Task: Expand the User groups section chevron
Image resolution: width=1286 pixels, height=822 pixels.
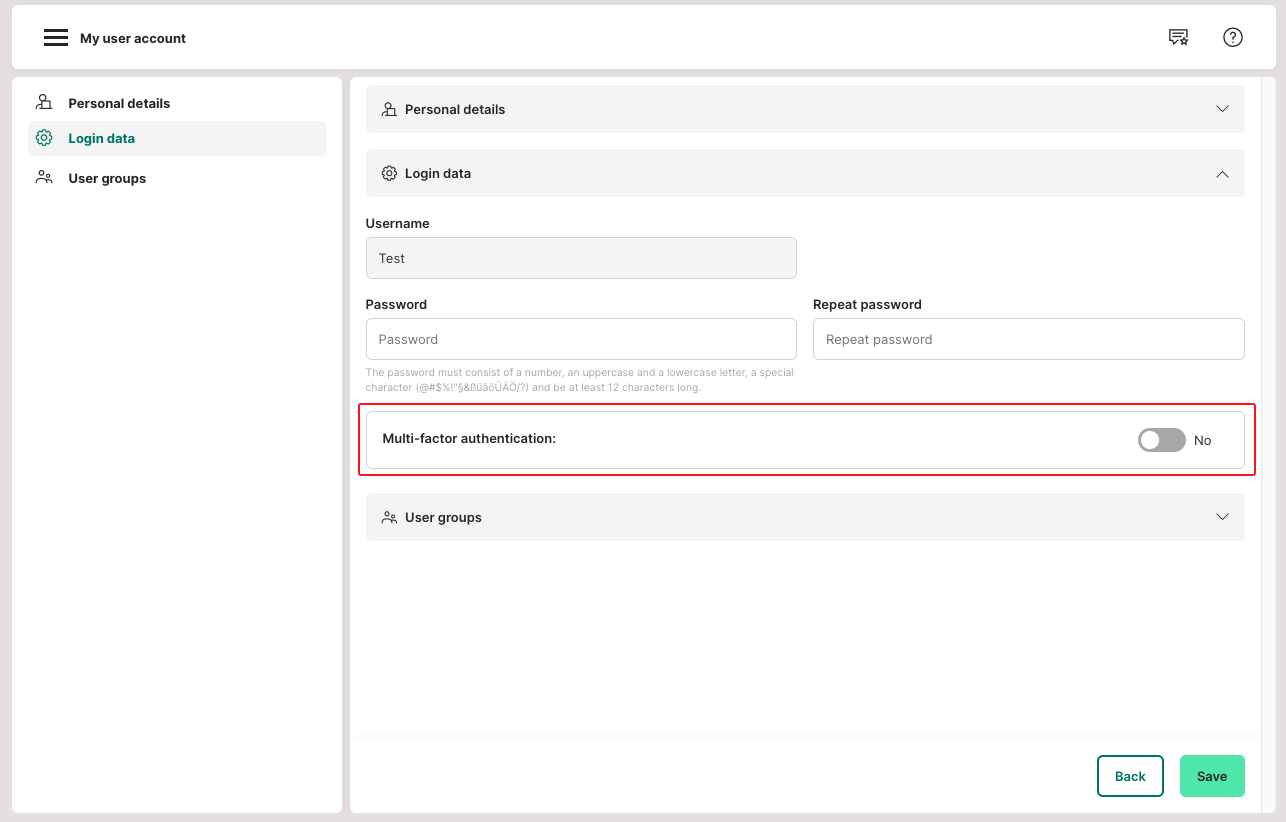Action: tap(1222, 517)
